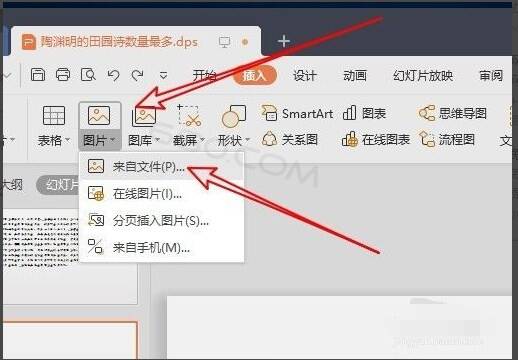Expand the 表格 dropdown arrow
The width and height of the screenshot is (518, 360).
pyautogui.click(x=67, y=140)
